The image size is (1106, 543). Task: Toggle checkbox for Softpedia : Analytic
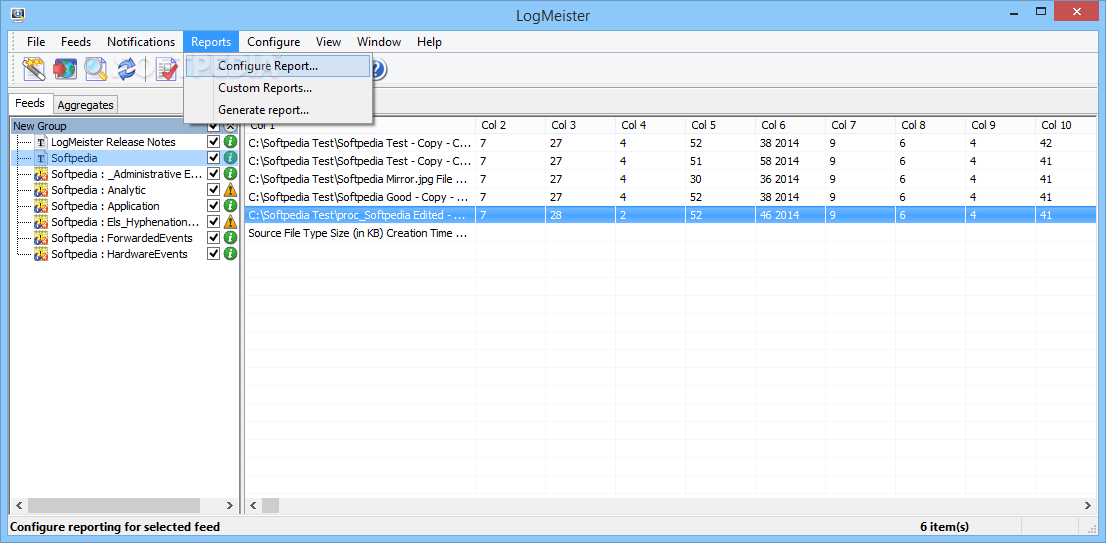[214, 190]
